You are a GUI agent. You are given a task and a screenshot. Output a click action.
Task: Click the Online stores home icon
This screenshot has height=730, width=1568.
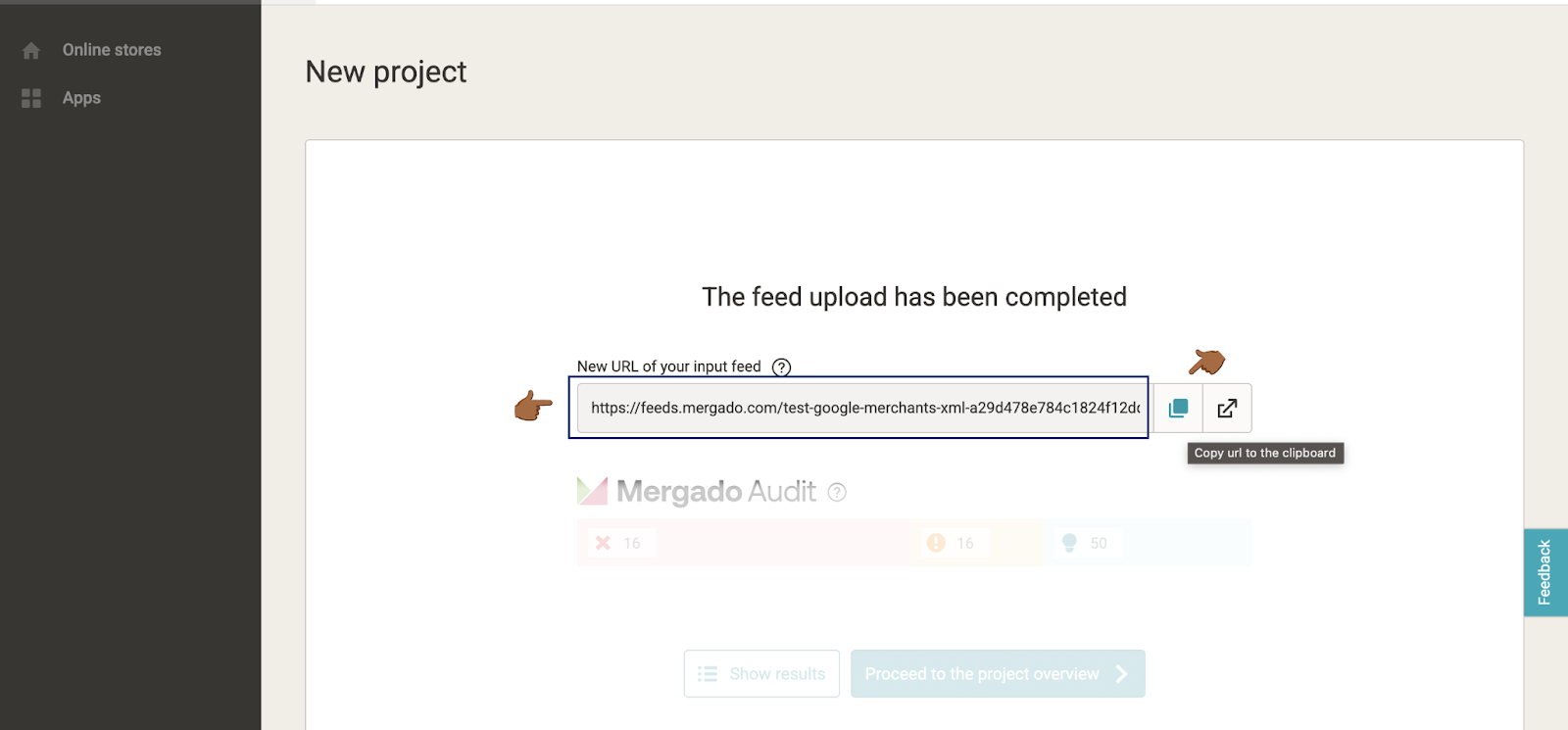click(x=31, y=50)
